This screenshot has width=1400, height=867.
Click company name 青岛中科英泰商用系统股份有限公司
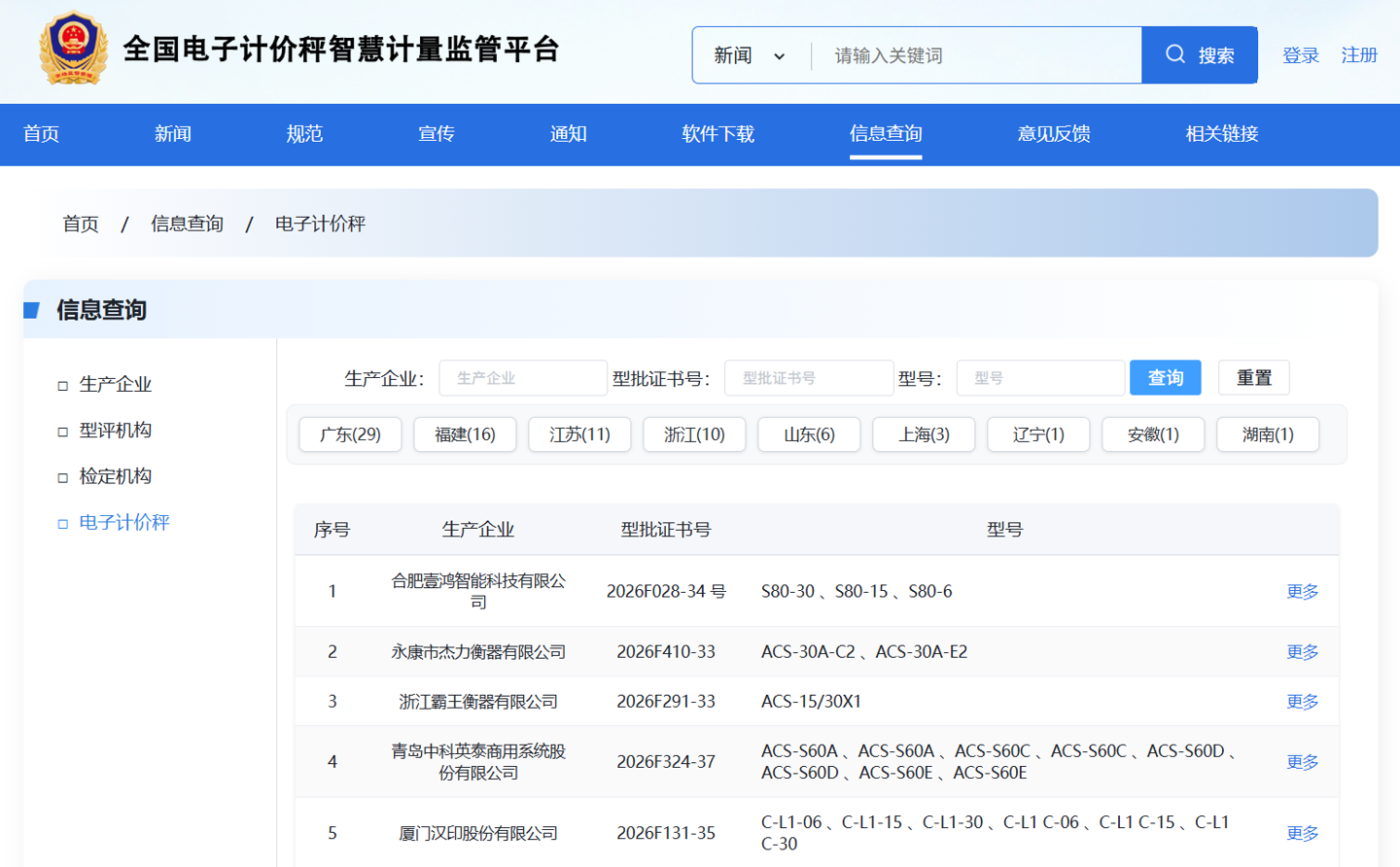tap(478, 762)
